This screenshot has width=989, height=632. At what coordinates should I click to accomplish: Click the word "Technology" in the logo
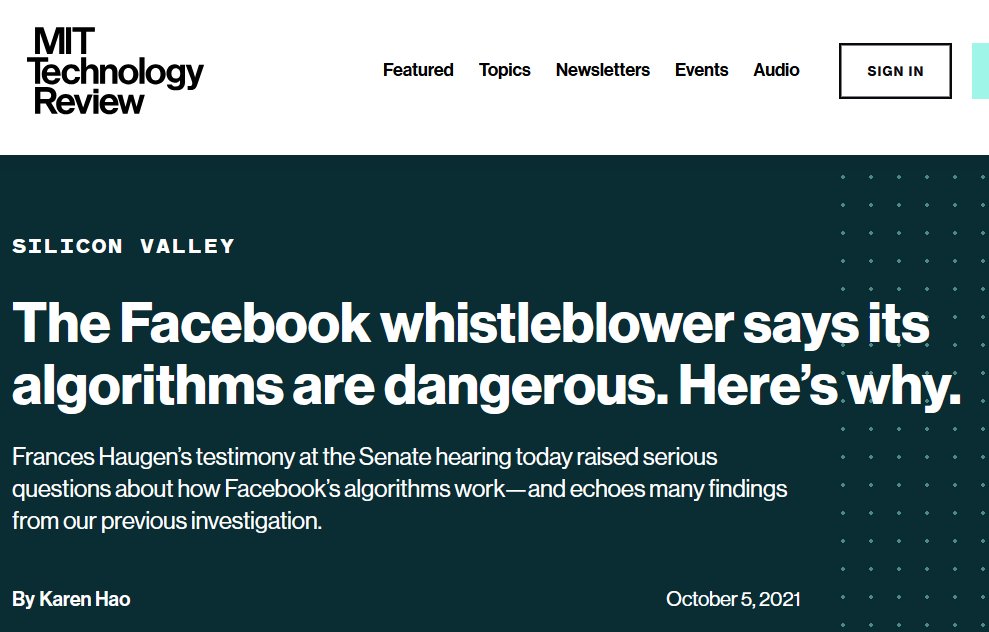click(x=115, y=73)
